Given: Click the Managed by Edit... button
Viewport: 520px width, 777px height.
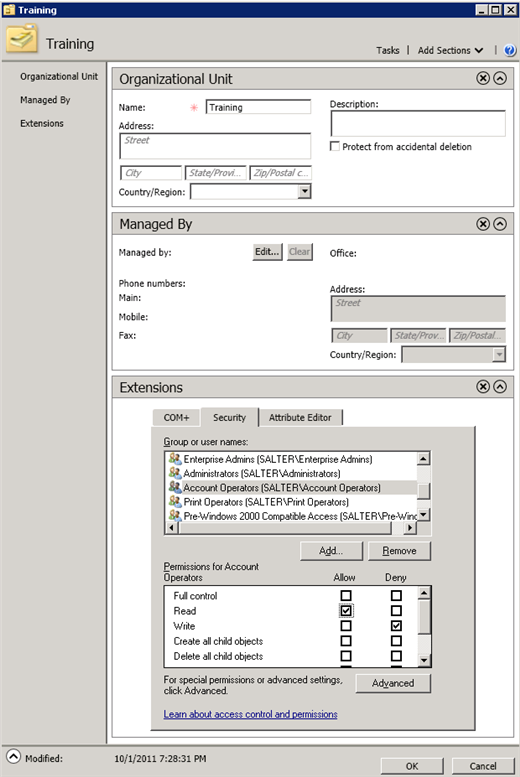Looking at the screenshot, I should (267, 252).
